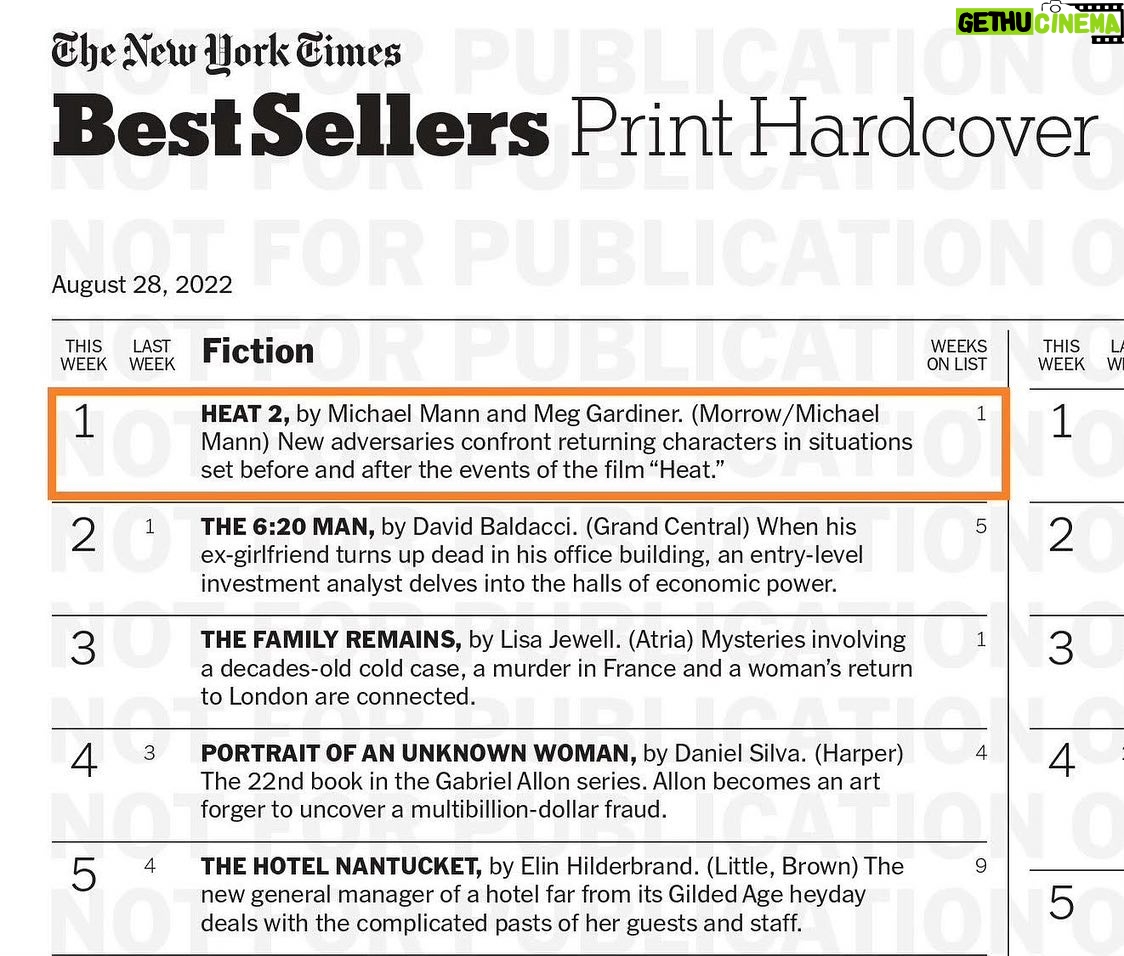The image size is (1124, 956).
Task: Click rank number 2 in the right-hand list
Action: [1062, 536]
